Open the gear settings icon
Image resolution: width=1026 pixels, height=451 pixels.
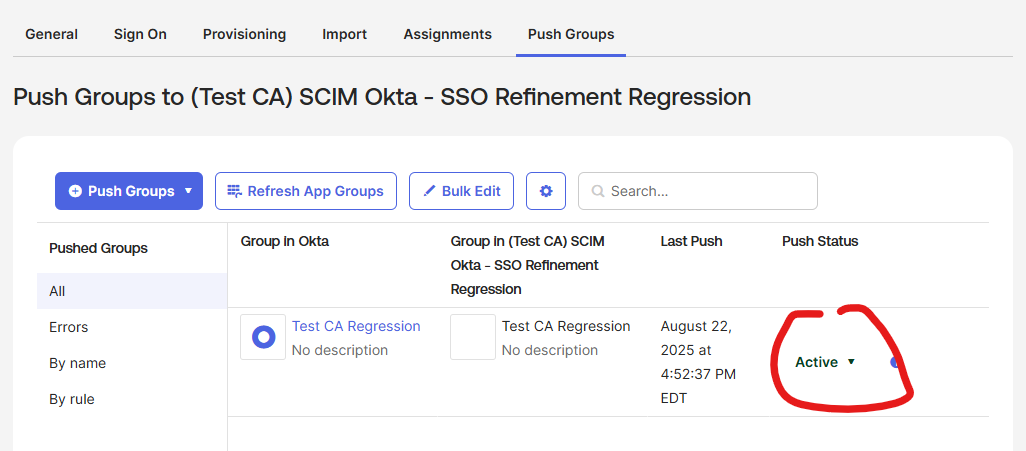[x=546, y=191]
